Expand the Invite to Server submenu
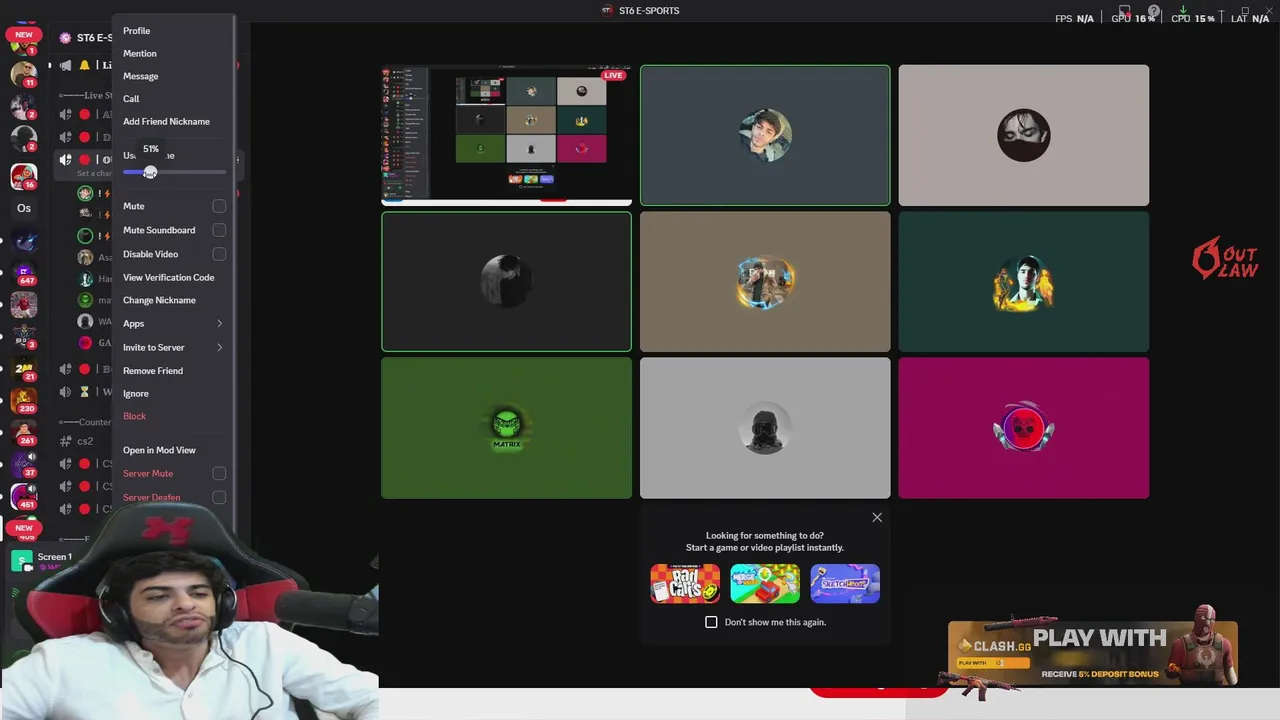The image size is (1280, 720). tap(173, 347)
